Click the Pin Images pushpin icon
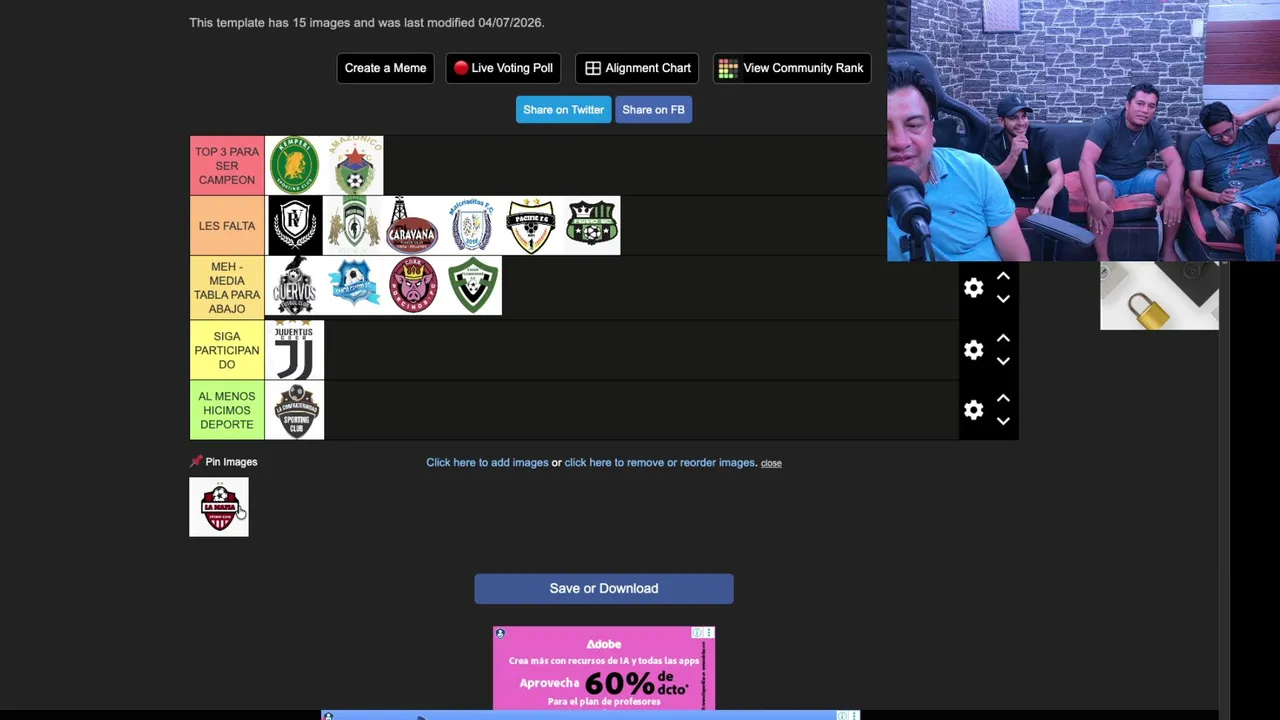The width and height of the screenshot is (1280, 720). click(x=196, y=462)
